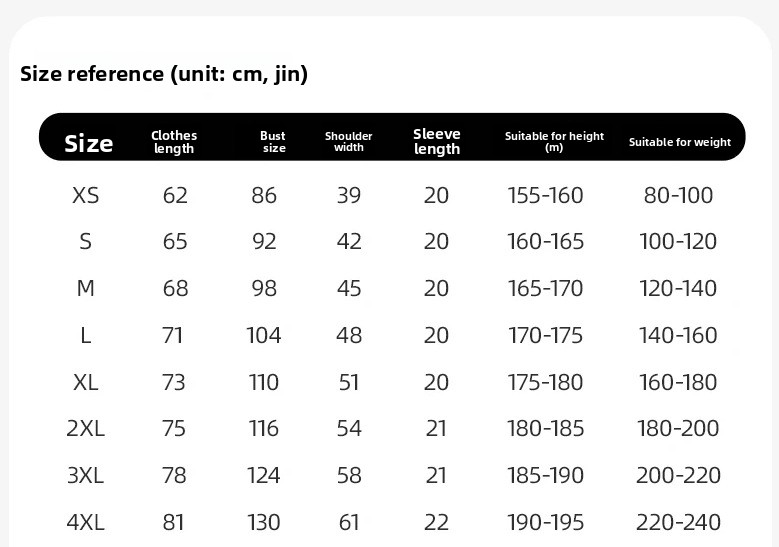Click the Sleeve length column header

click(x=437, y=141)
